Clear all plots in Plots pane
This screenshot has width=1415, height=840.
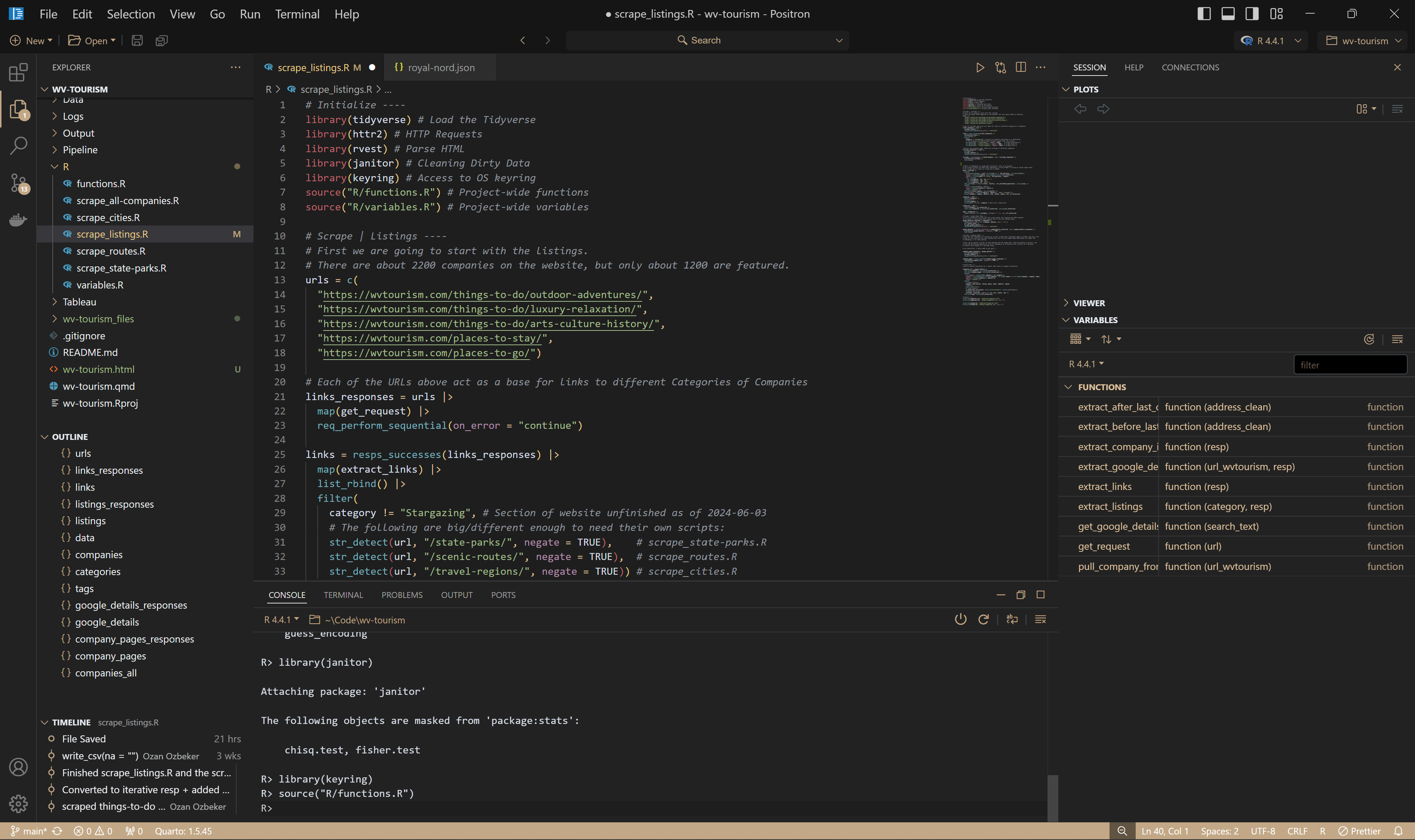click(1397, 109)
